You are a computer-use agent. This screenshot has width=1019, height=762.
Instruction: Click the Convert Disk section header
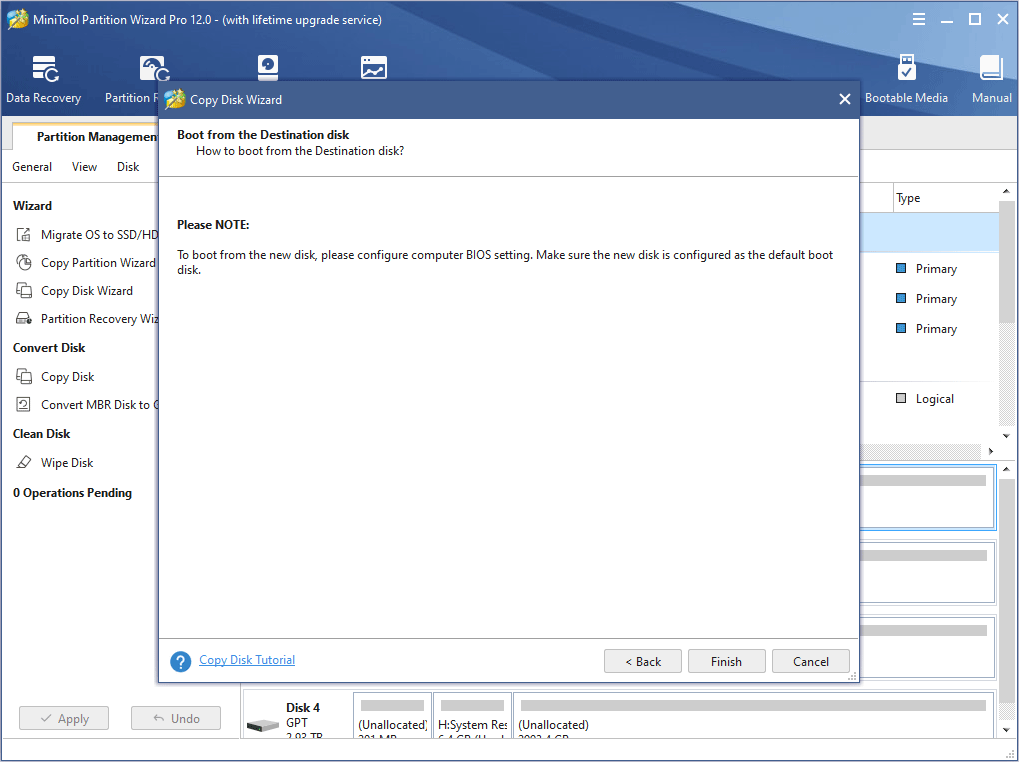(x=49, y=348)
